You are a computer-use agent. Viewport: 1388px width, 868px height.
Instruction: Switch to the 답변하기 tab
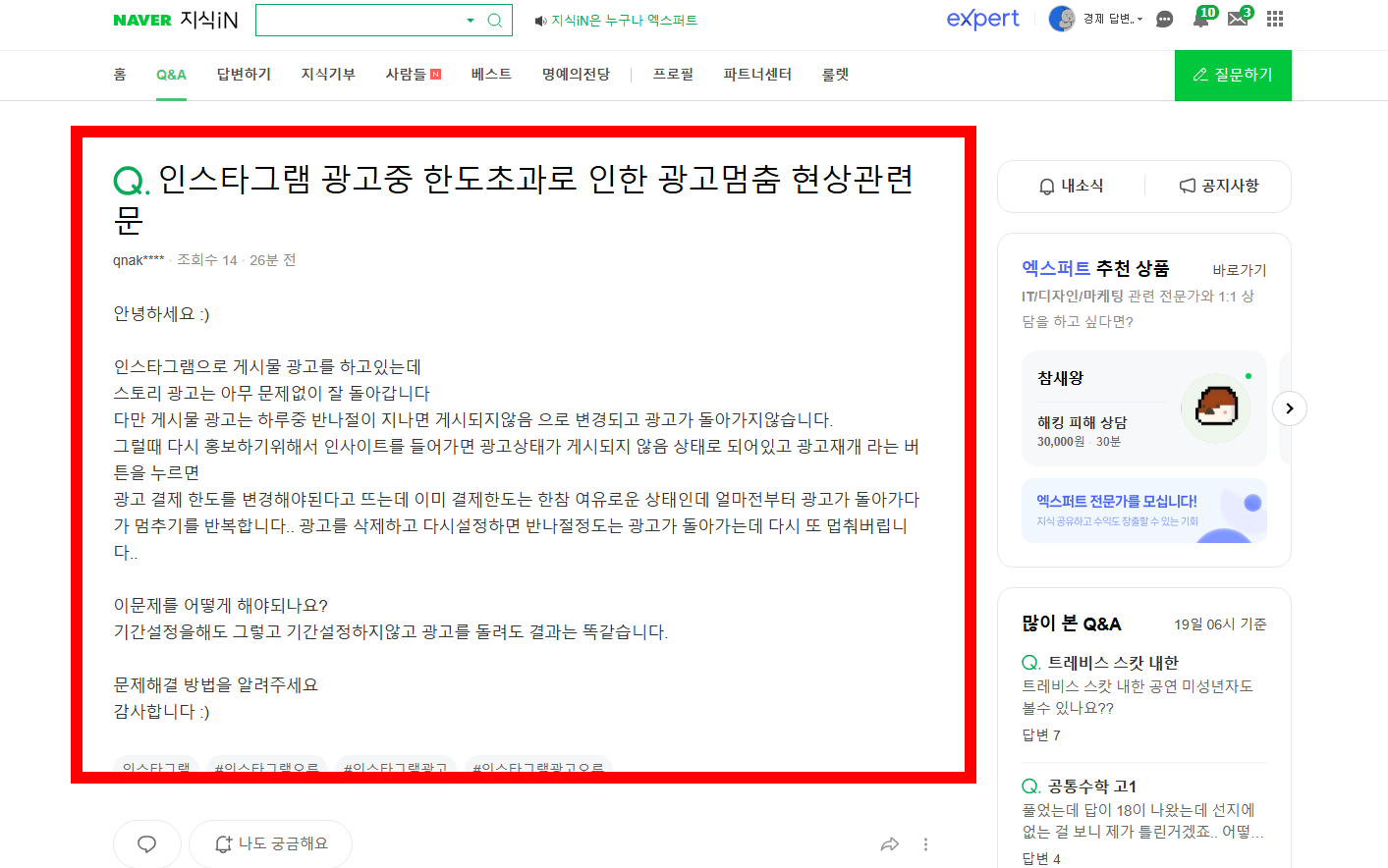pos(244,75)
